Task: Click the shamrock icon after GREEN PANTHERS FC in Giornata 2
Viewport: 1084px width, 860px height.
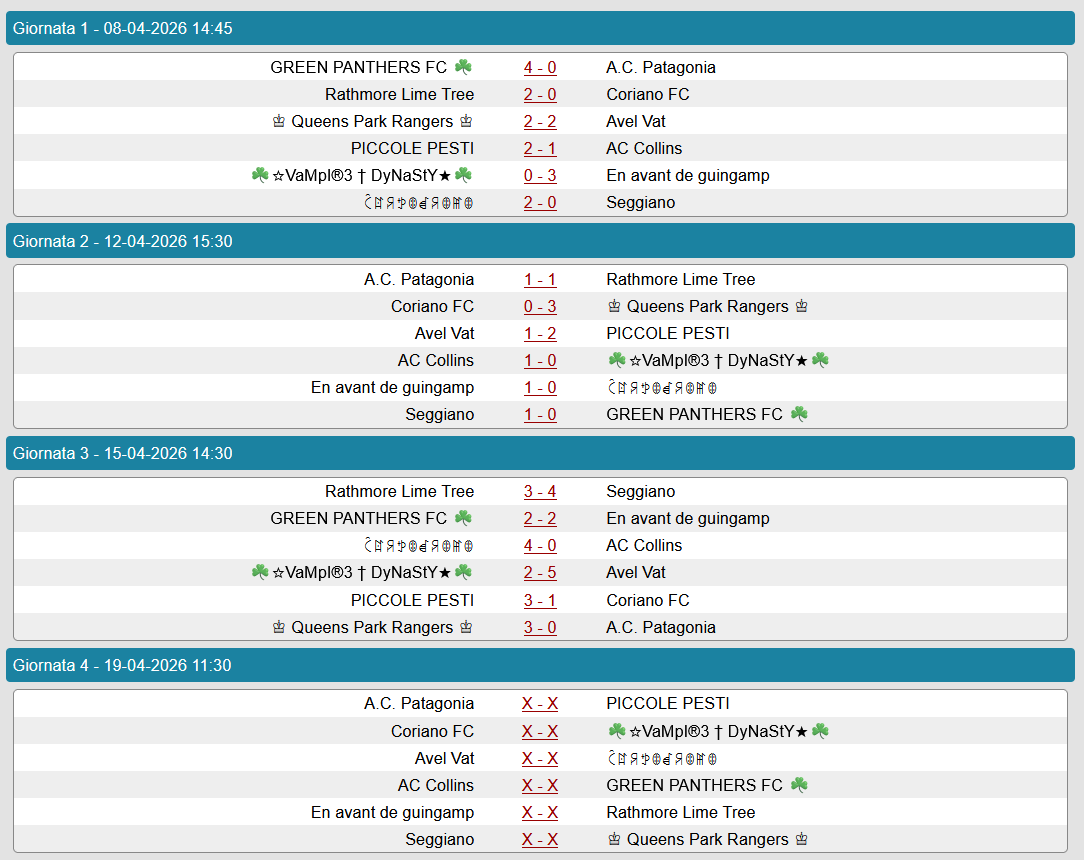Action: (799, 414)
